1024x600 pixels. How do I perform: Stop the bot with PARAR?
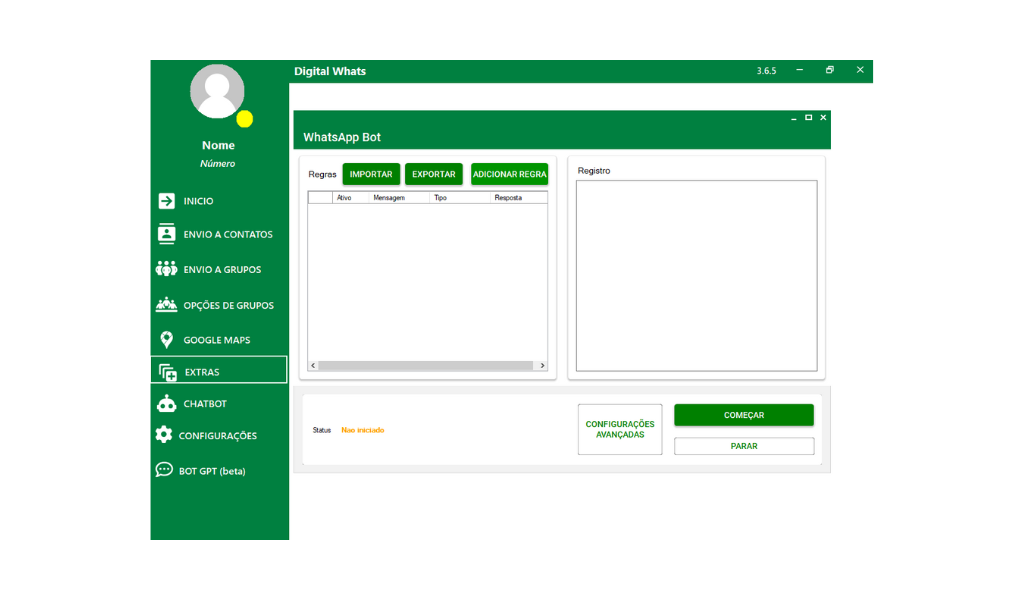744,446
